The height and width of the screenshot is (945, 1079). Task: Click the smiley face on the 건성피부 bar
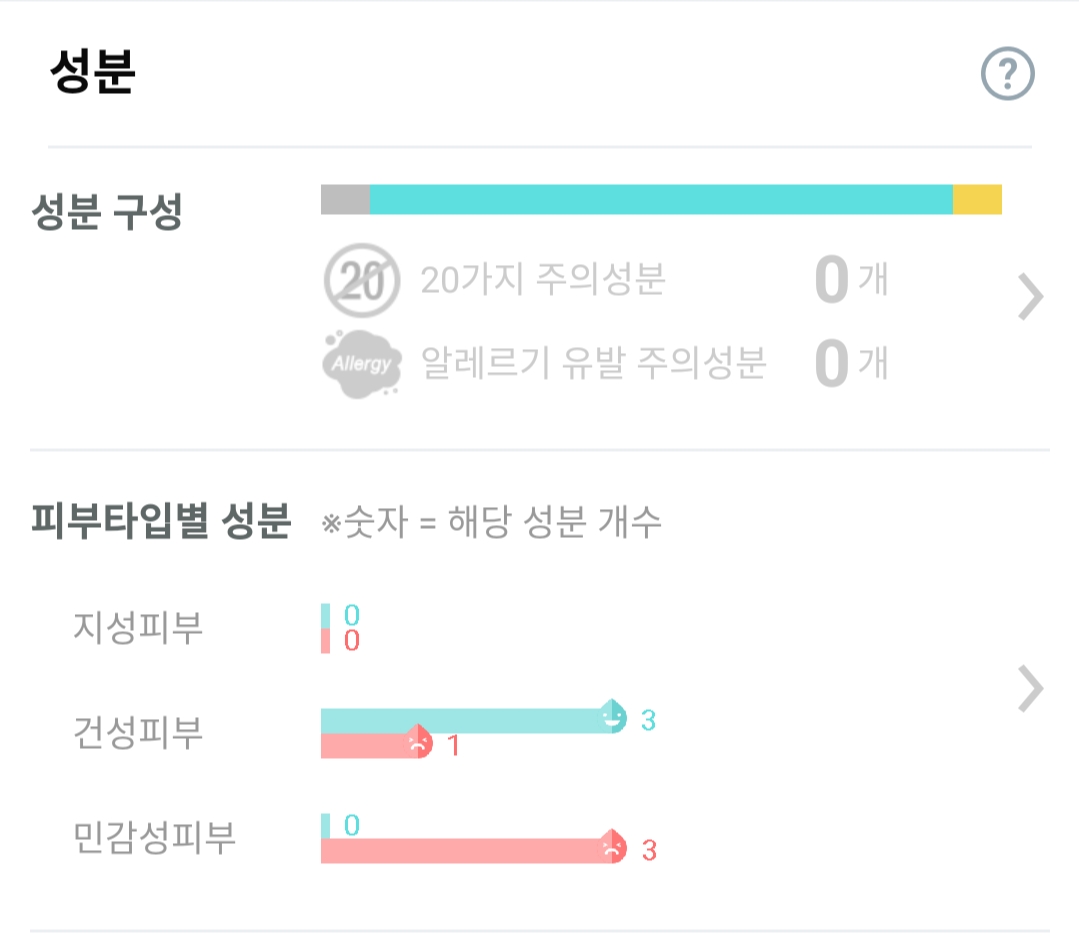pyautogui.click(x=613, y=717)
